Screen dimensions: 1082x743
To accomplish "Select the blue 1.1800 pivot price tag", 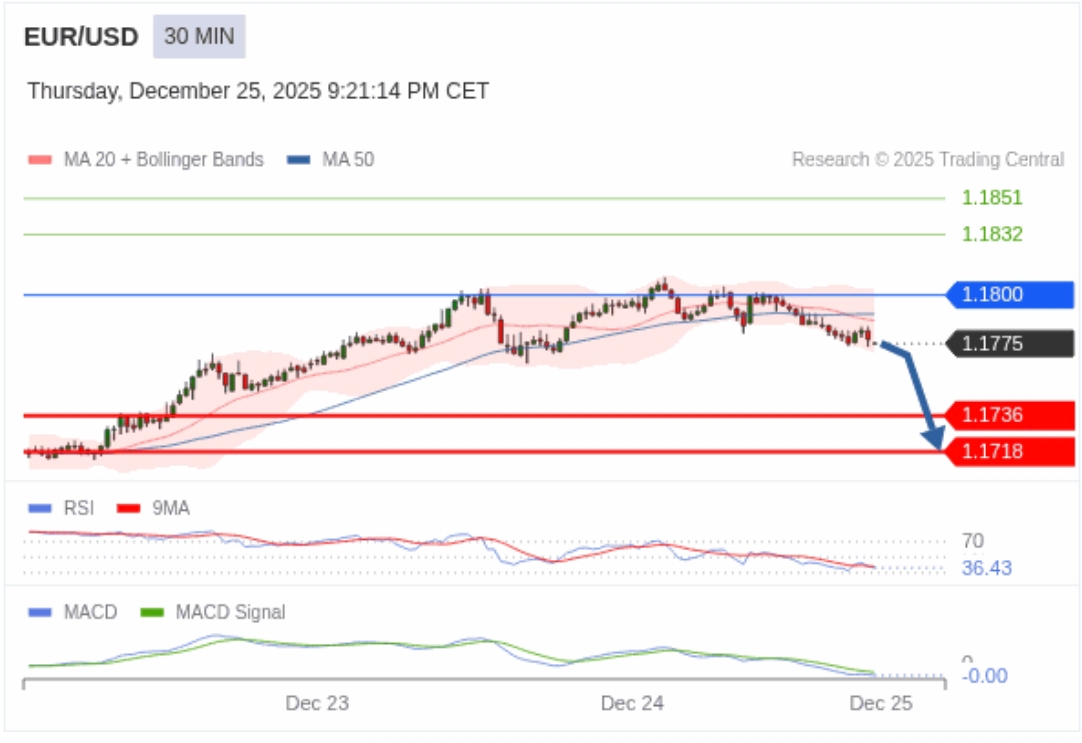I will point(1010,295).
